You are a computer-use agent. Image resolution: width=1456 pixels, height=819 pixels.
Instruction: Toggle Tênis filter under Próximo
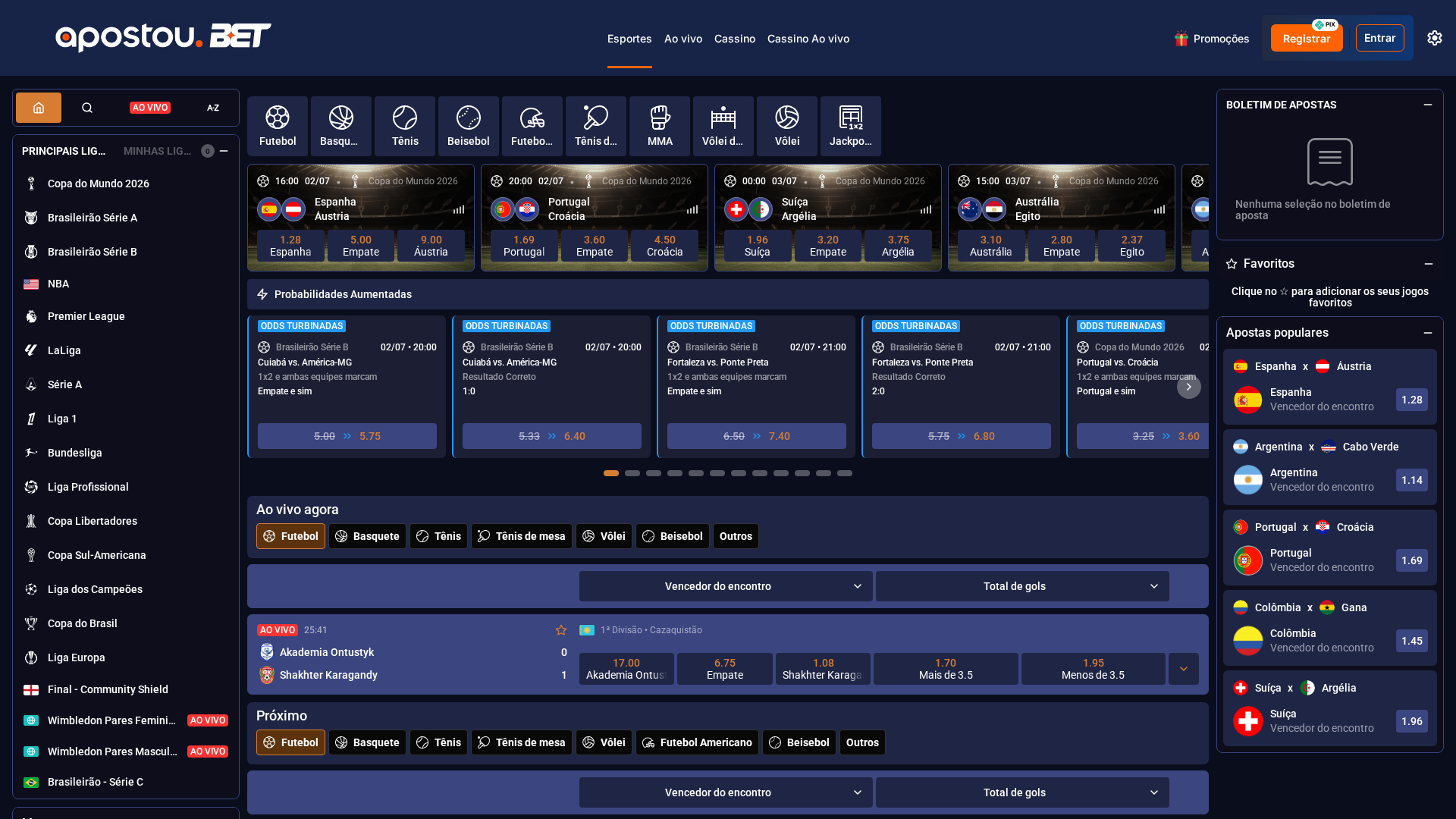(438, 742)
